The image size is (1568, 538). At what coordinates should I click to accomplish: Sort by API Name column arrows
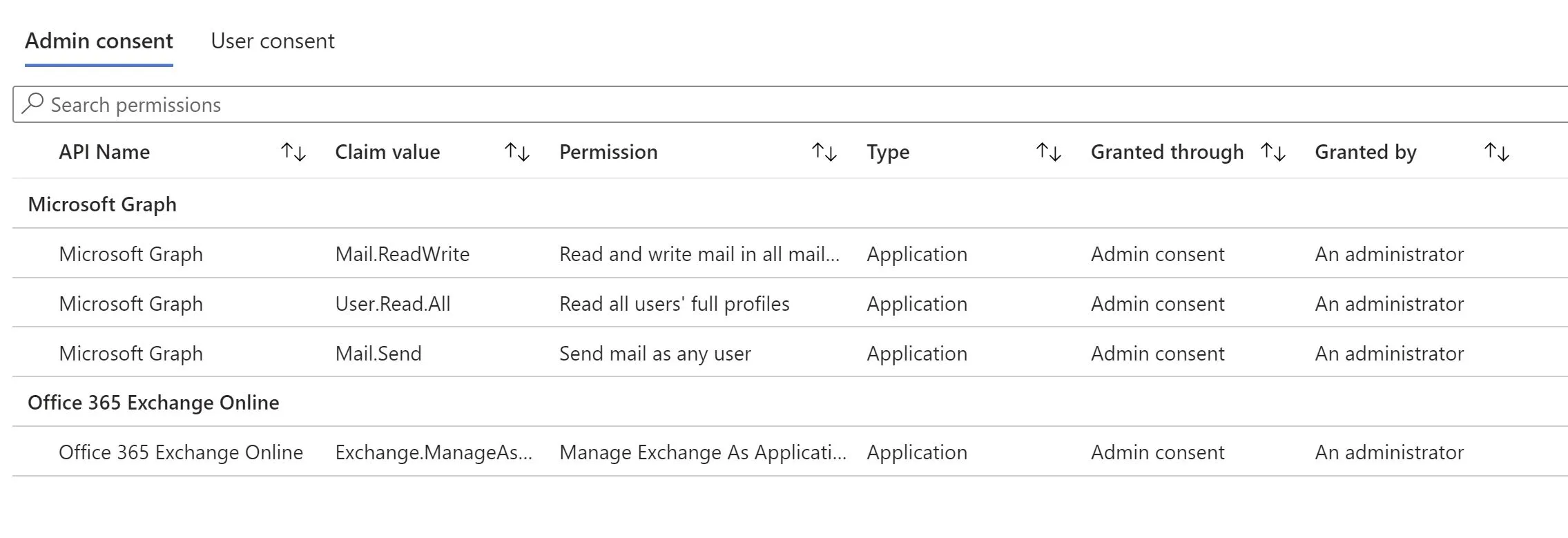tap(293, 152)
